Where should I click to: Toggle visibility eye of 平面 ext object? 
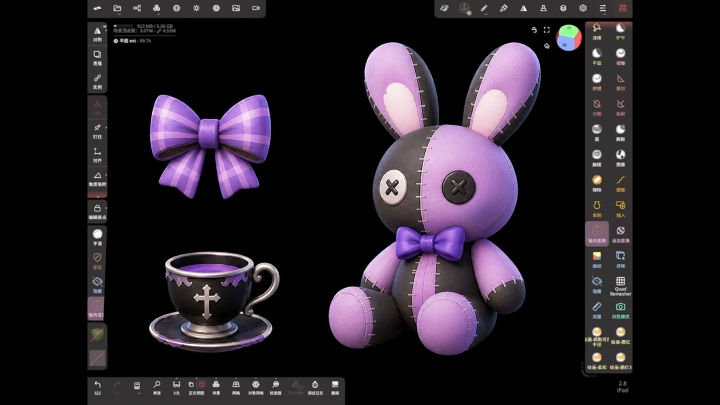(116, 41)
